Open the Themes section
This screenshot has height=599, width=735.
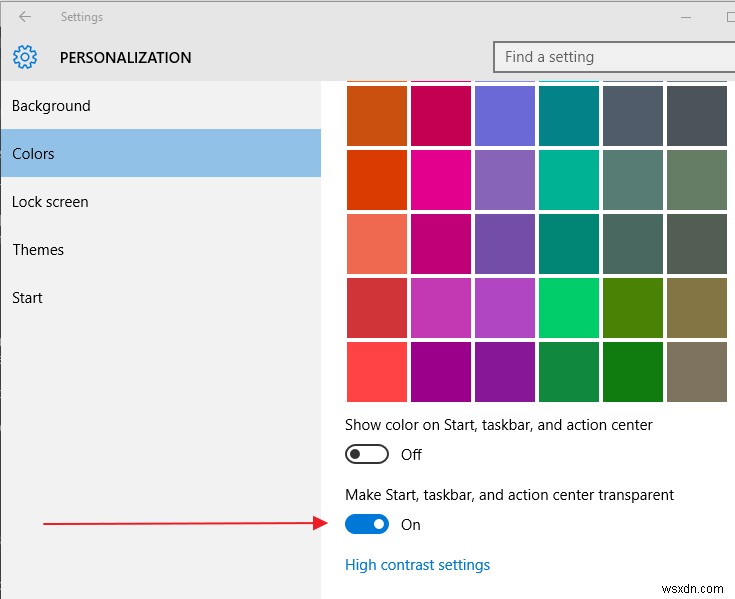(161, 249)
